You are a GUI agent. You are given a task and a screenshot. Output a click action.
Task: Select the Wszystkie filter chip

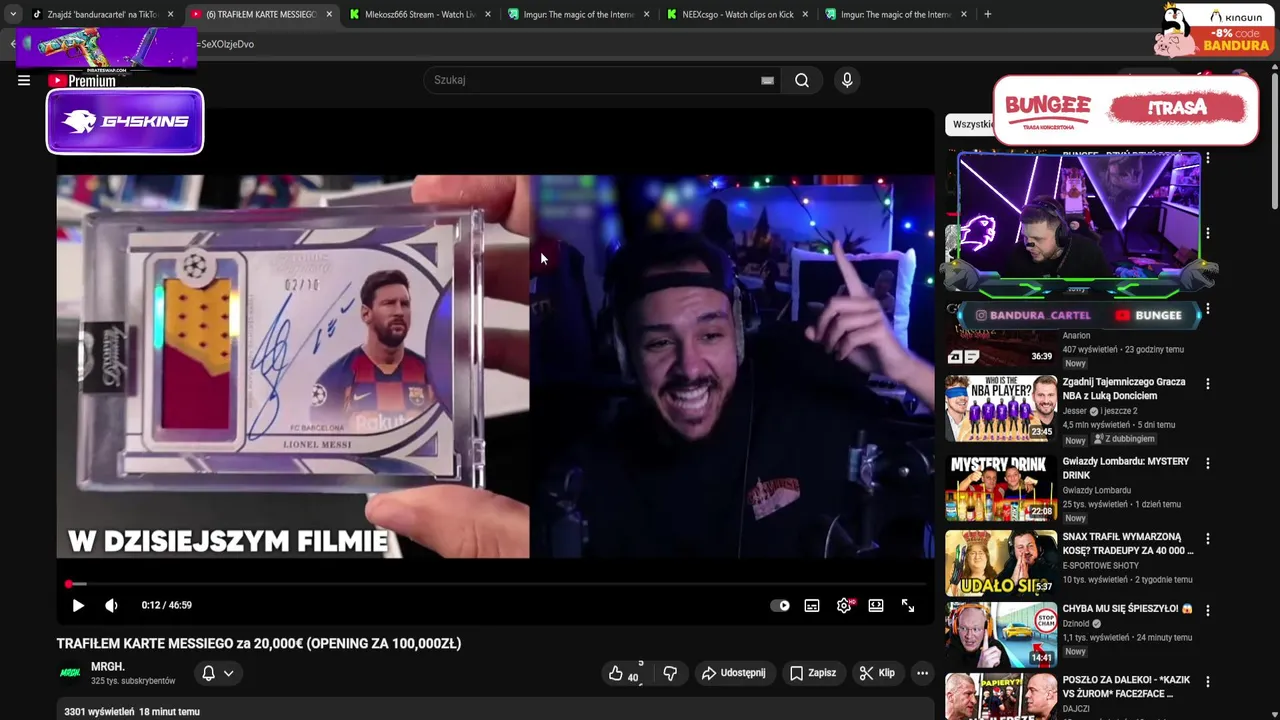point(971,125)
